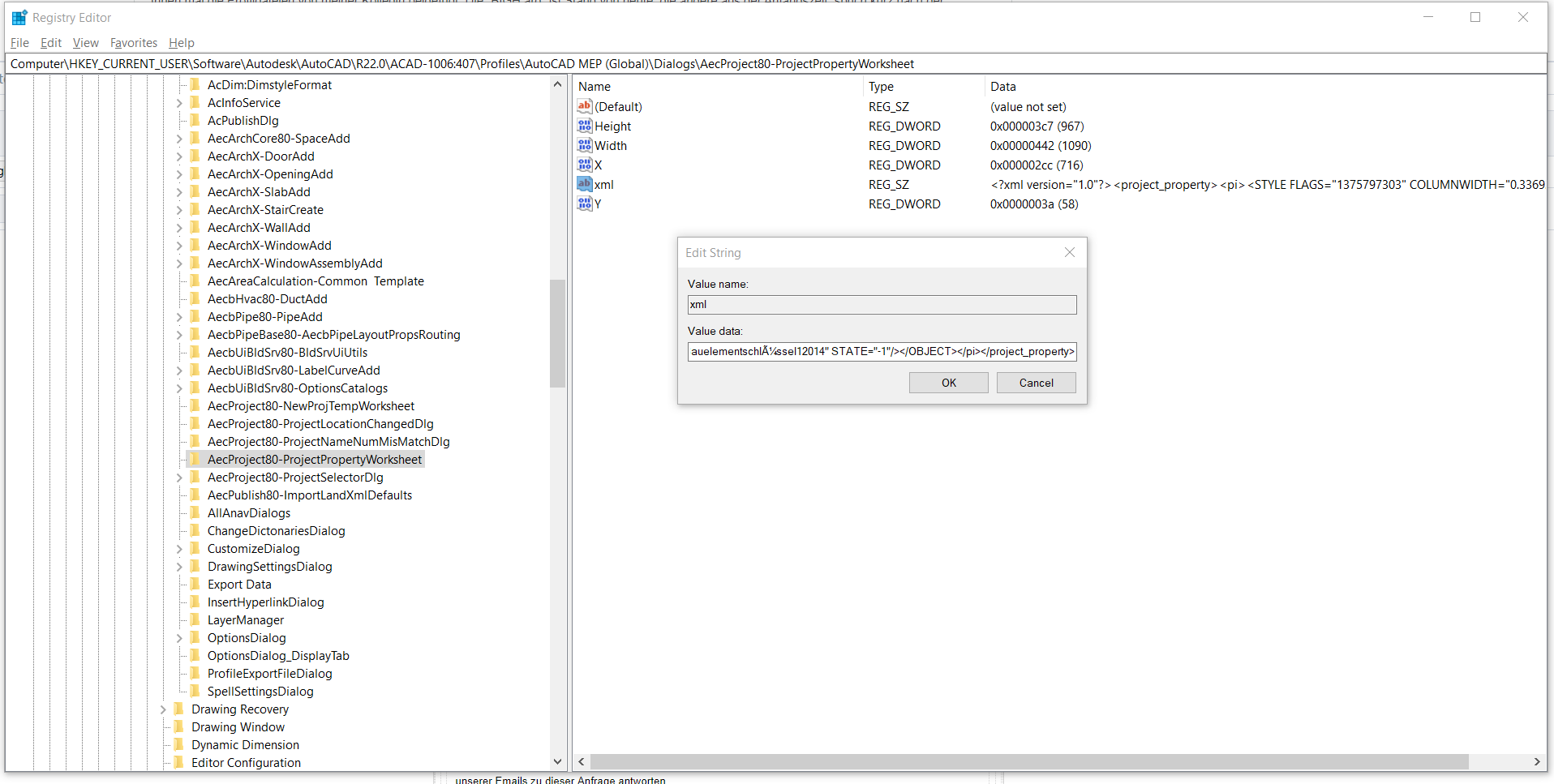Click inside the Value data field
1554x784 pixels.
pyautogui.click(x=882, y=351)
